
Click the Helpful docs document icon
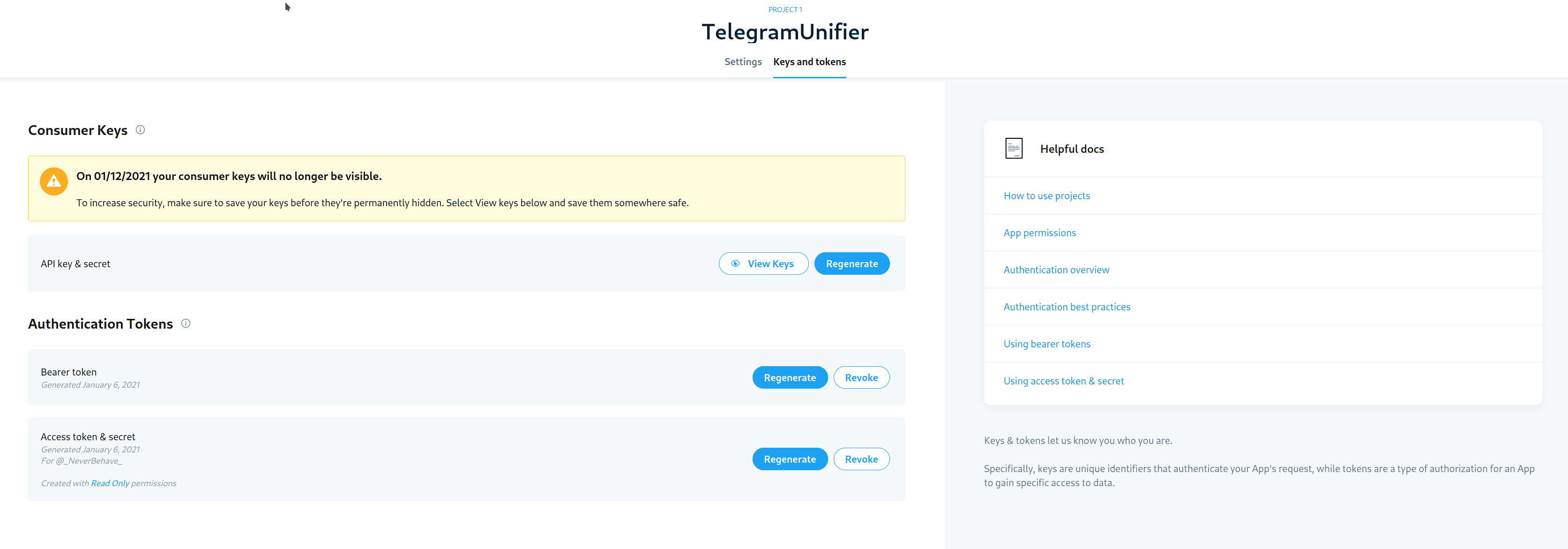(x=1014, y=149)
